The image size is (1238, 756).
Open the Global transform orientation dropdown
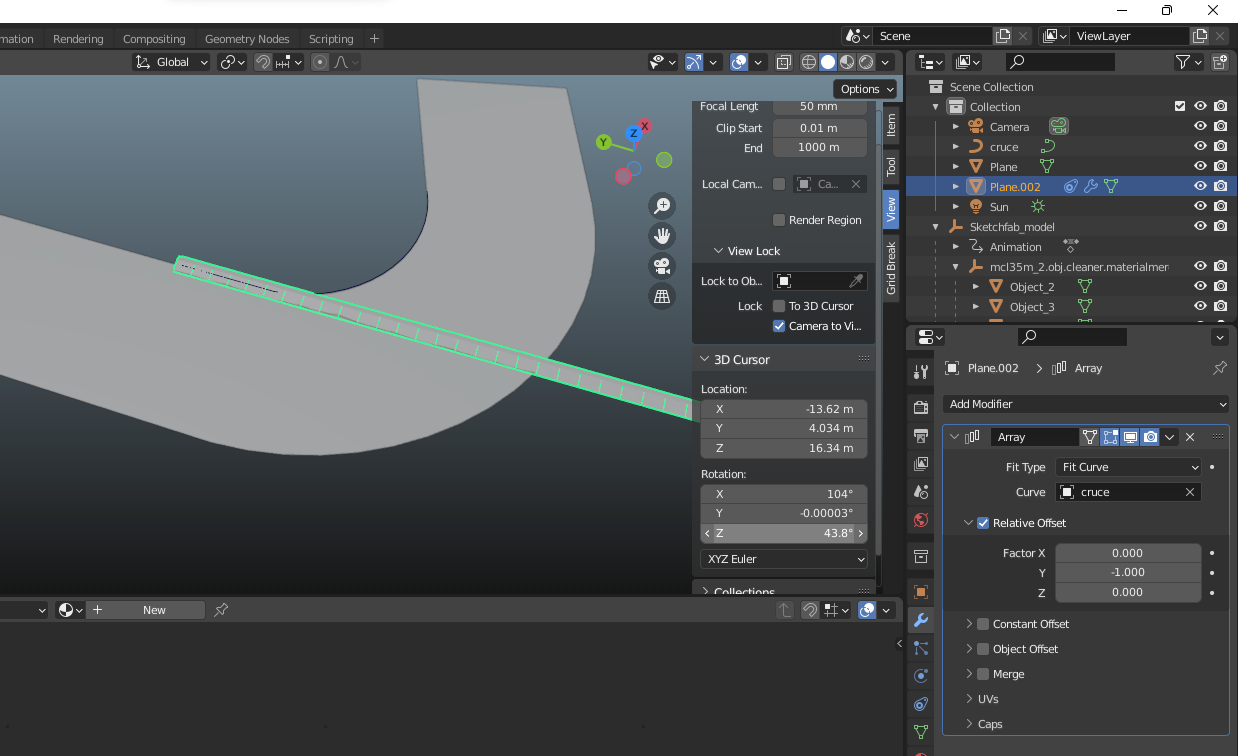[x=171, y=62]
